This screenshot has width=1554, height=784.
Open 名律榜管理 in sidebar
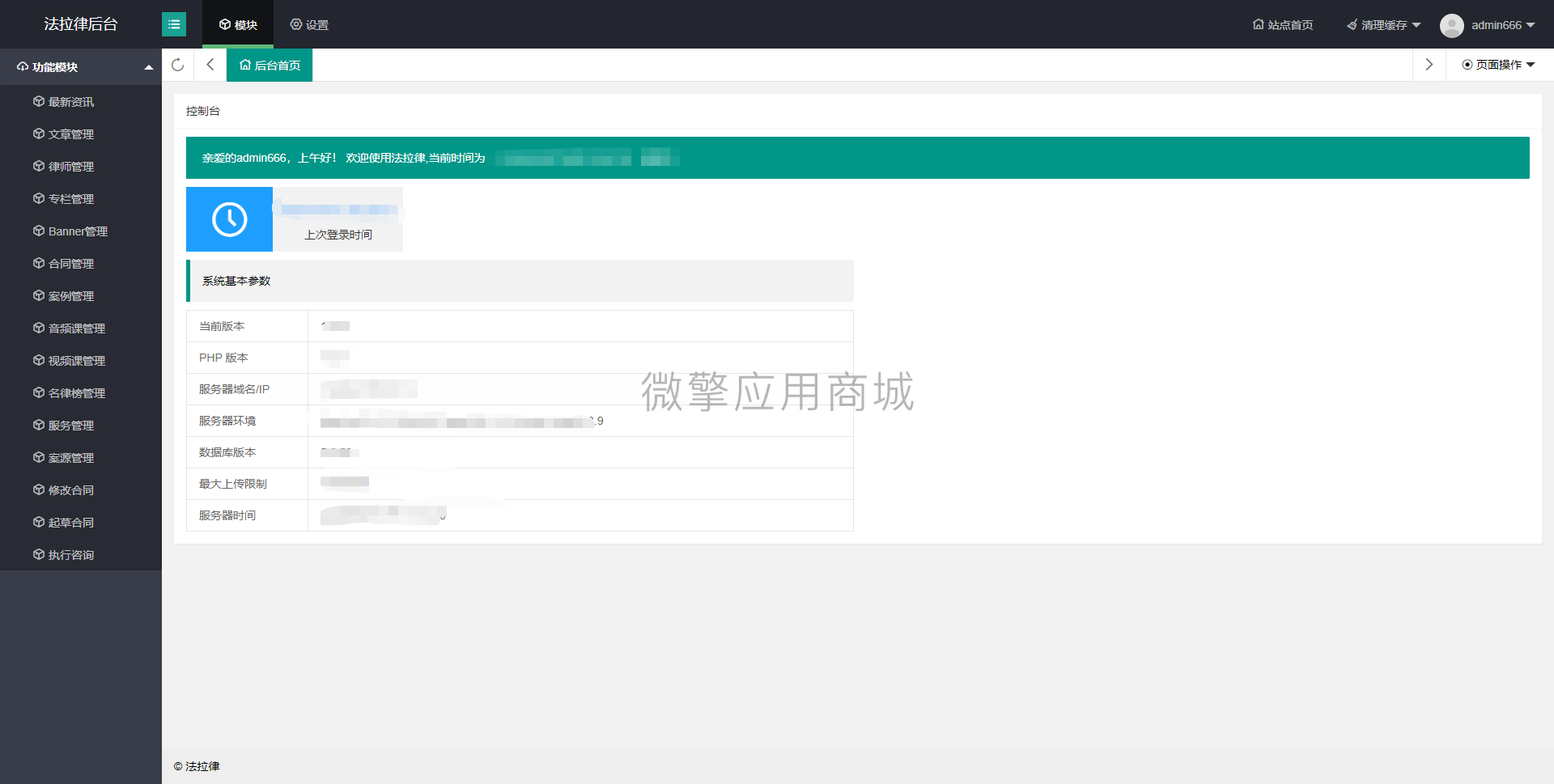81,393
